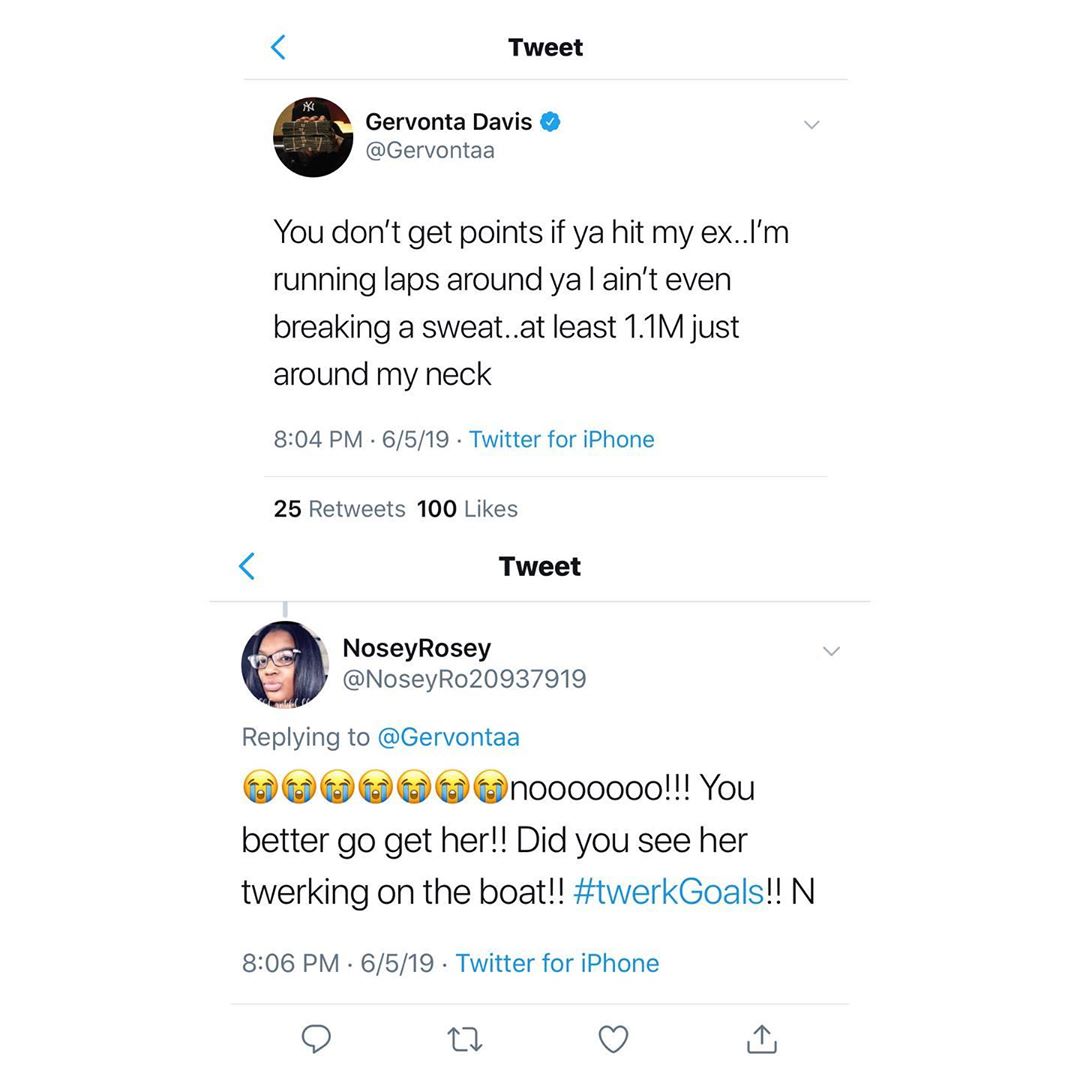Click Twitter for iPhone on the 8:06 PM tweet
1080x1080 pixels.
click(557, 963)
